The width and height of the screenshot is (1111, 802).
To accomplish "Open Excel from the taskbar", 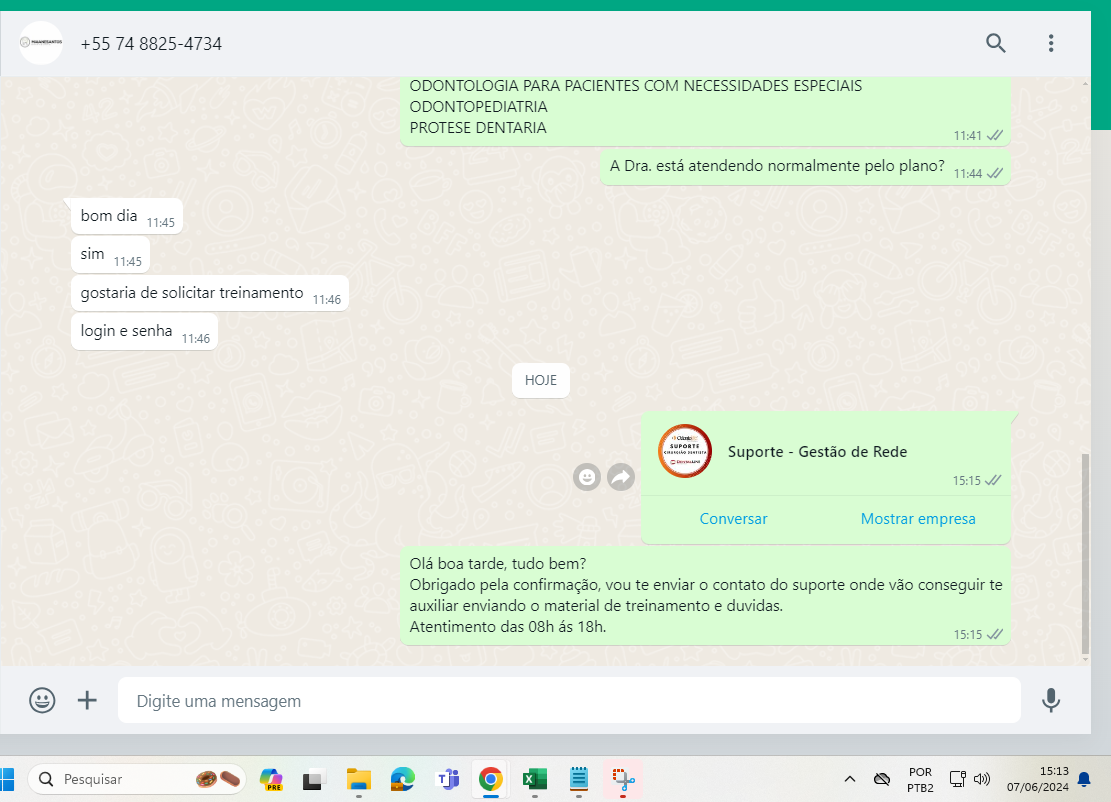I will pyautogui.click(x=534, y=779).
